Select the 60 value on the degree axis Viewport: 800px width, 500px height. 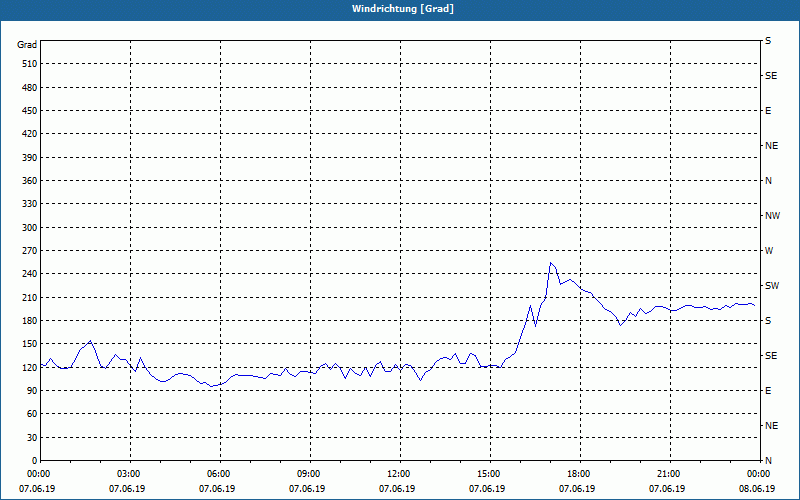32,413
